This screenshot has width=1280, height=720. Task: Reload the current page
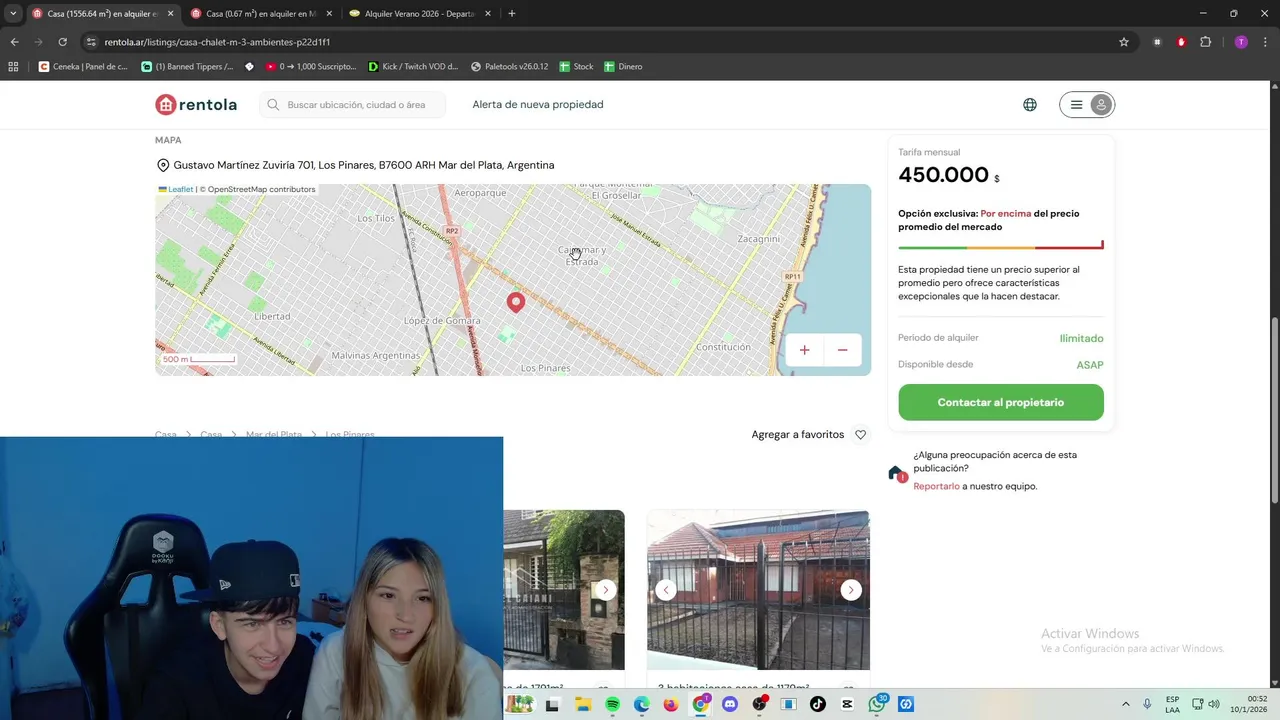62,42
